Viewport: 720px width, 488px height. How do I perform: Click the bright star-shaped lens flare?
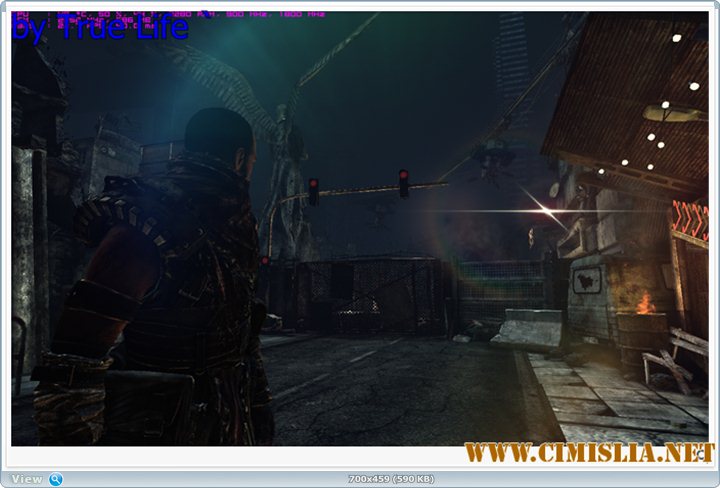coord(546,210)
